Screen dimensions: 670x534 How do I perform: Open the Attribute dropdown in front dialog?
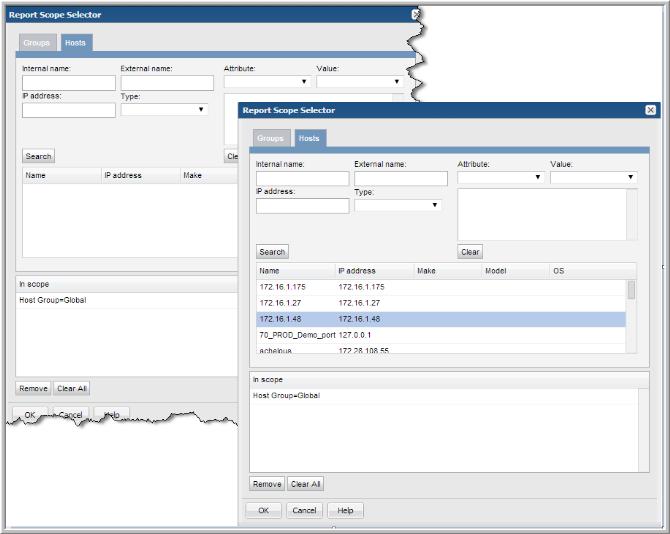[x=500, y=177]
